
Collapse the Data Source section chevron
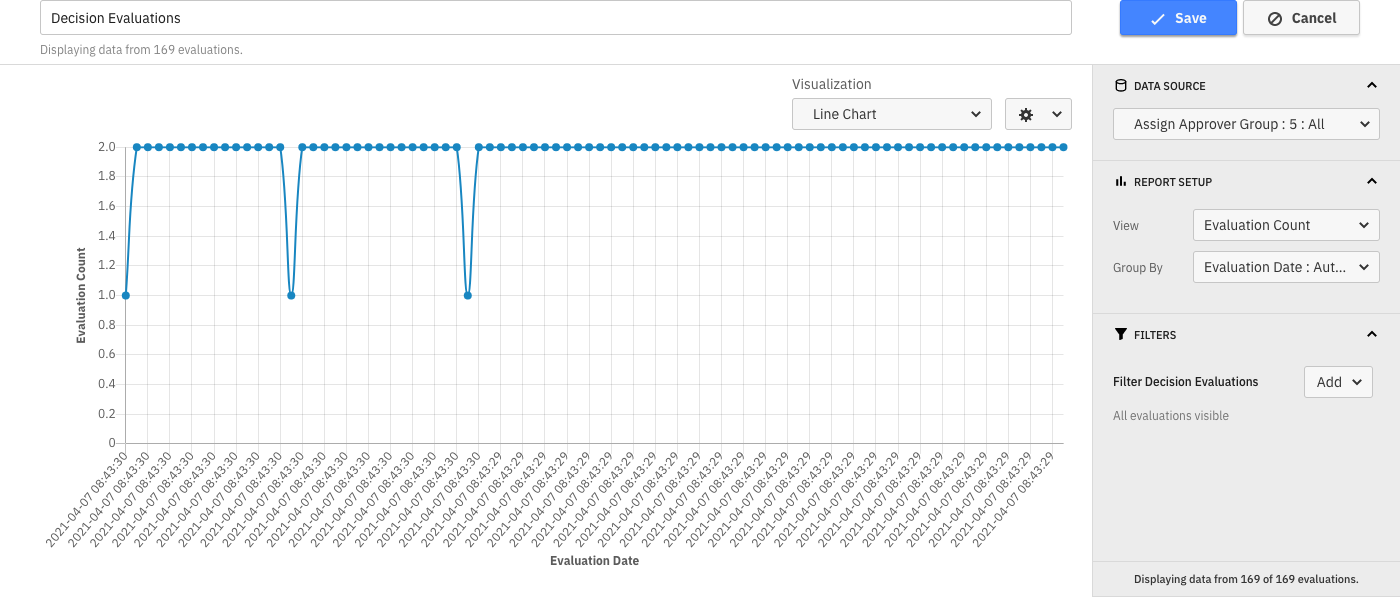1371,86
